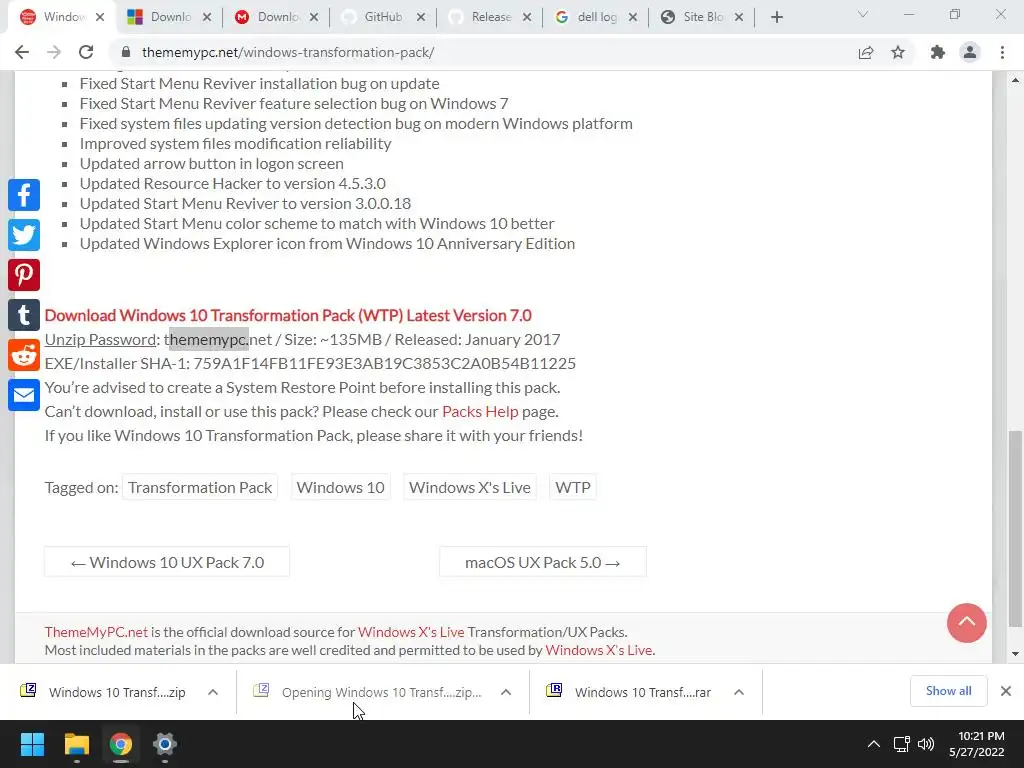This screenshot has height=768, width=1024.
Task: Open the Packs Help page link
Action: click(x=480, y=411)
